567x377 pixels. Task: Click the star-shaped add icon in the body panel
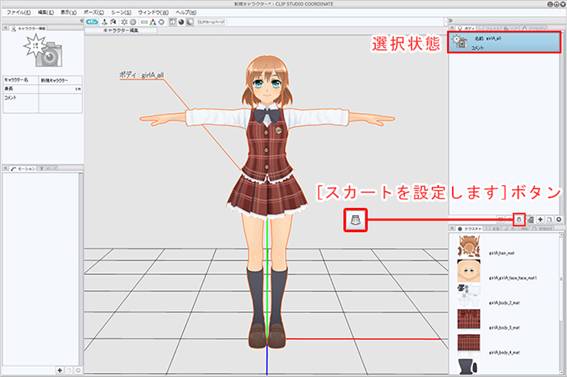[x=540, y=219]
